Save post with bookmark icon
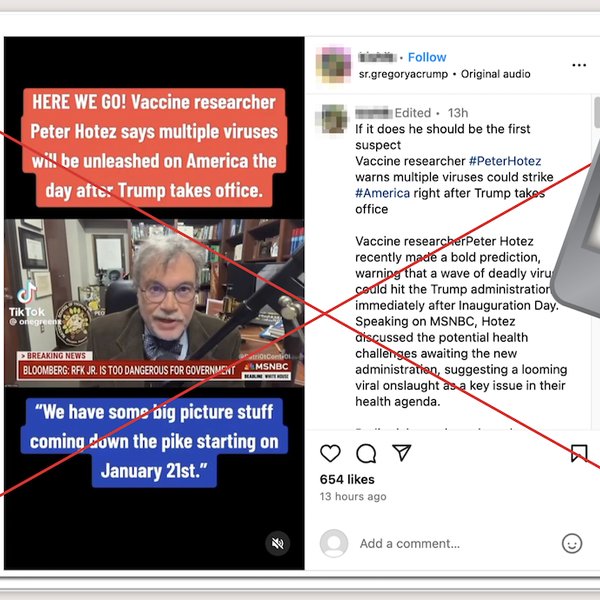Image resolution: width=600 pixels, height=600 pixels. pos(579,453)
